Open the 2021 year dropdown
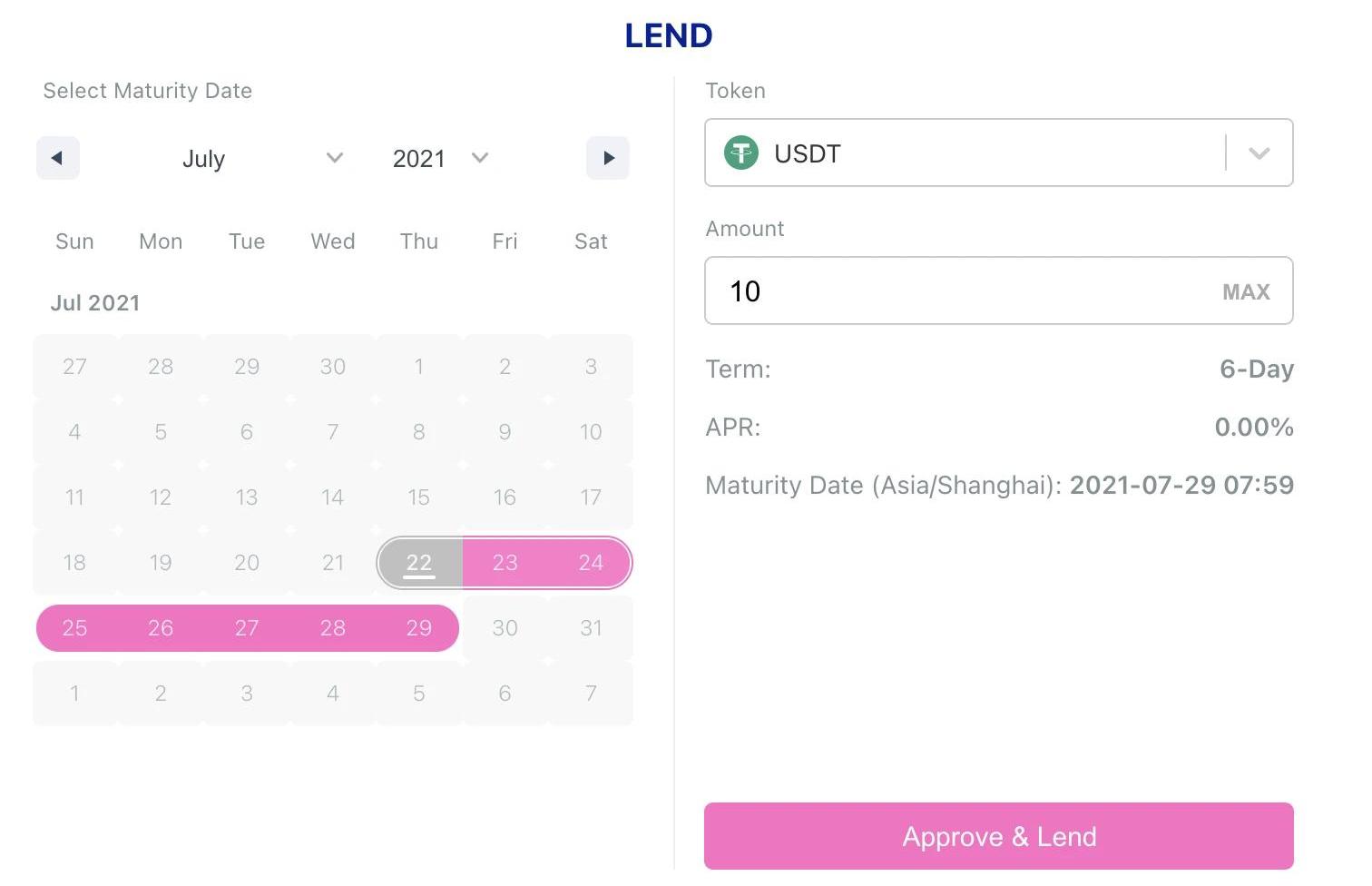 440,158
